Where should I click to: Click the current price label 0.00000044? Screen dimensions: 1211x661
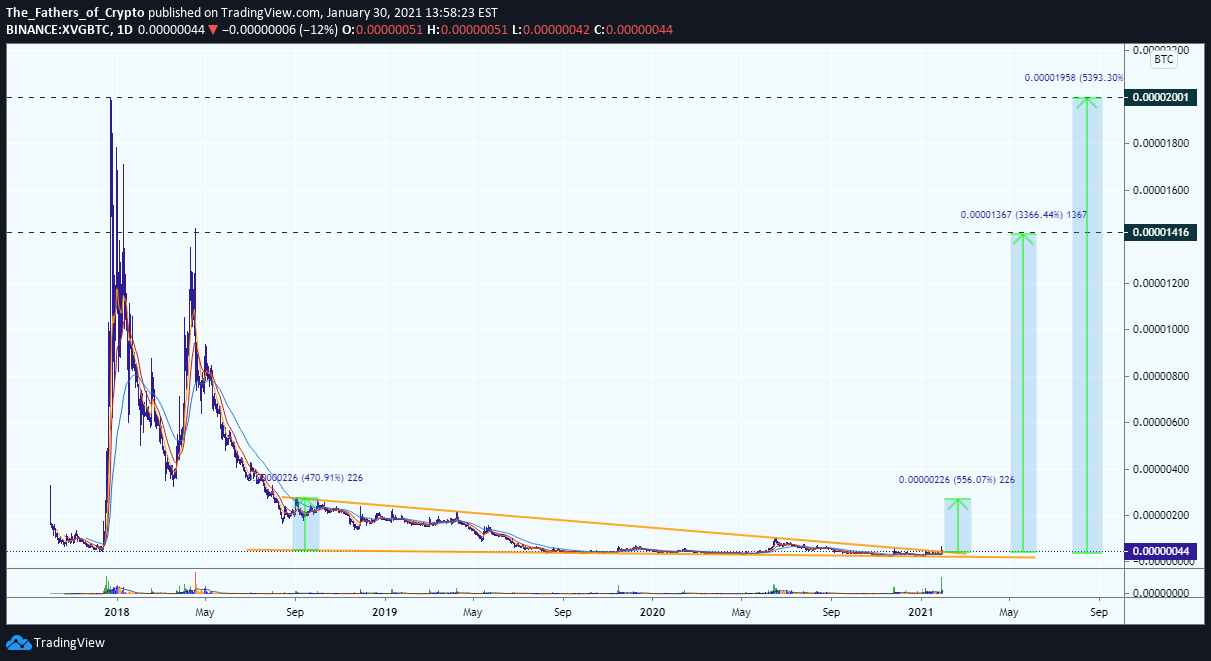[x=1159, y=551]
